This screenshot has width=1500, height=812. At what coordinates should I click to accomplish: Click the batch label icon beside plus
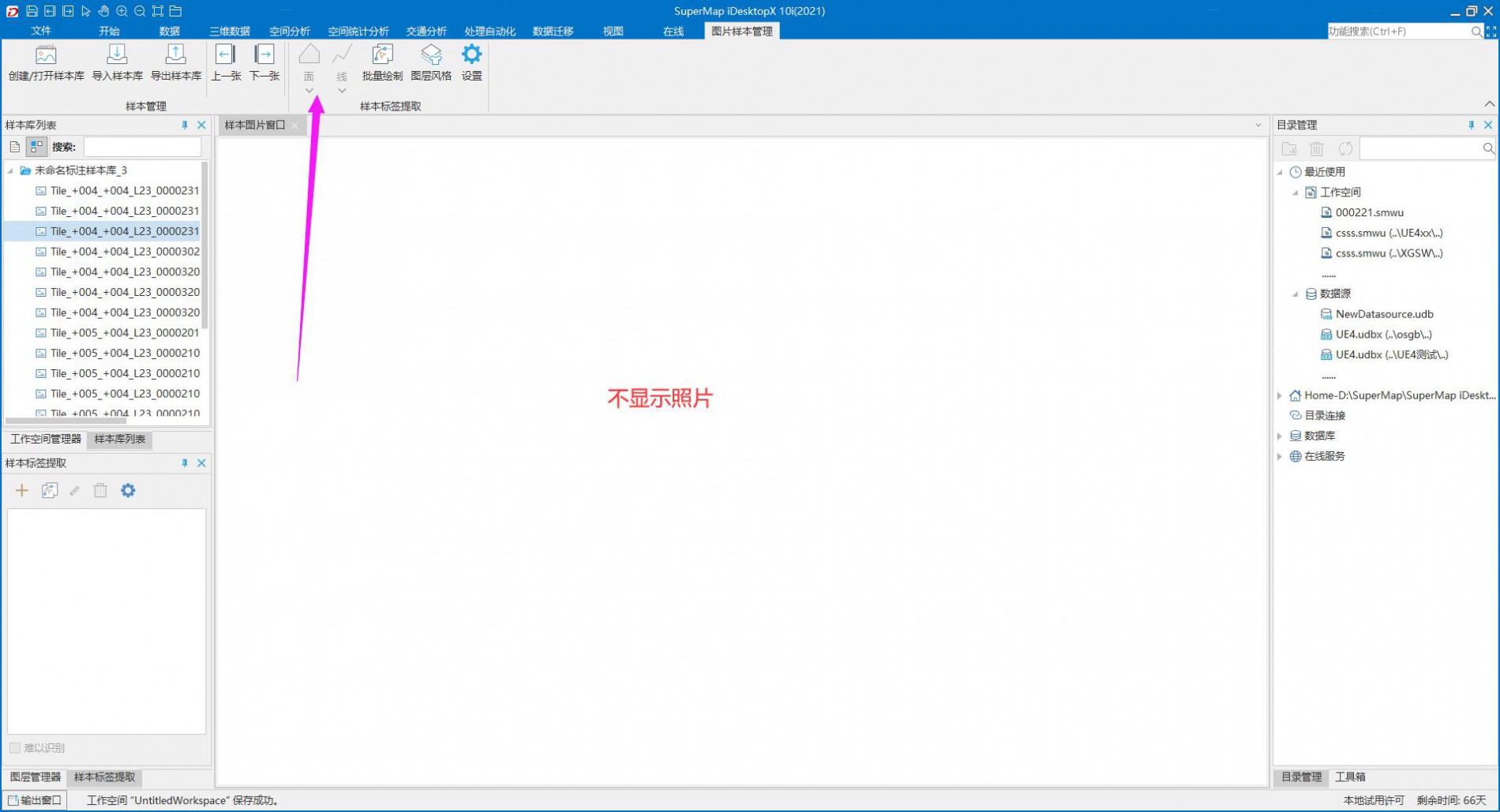pyautogui.click(x=49, y=491)
